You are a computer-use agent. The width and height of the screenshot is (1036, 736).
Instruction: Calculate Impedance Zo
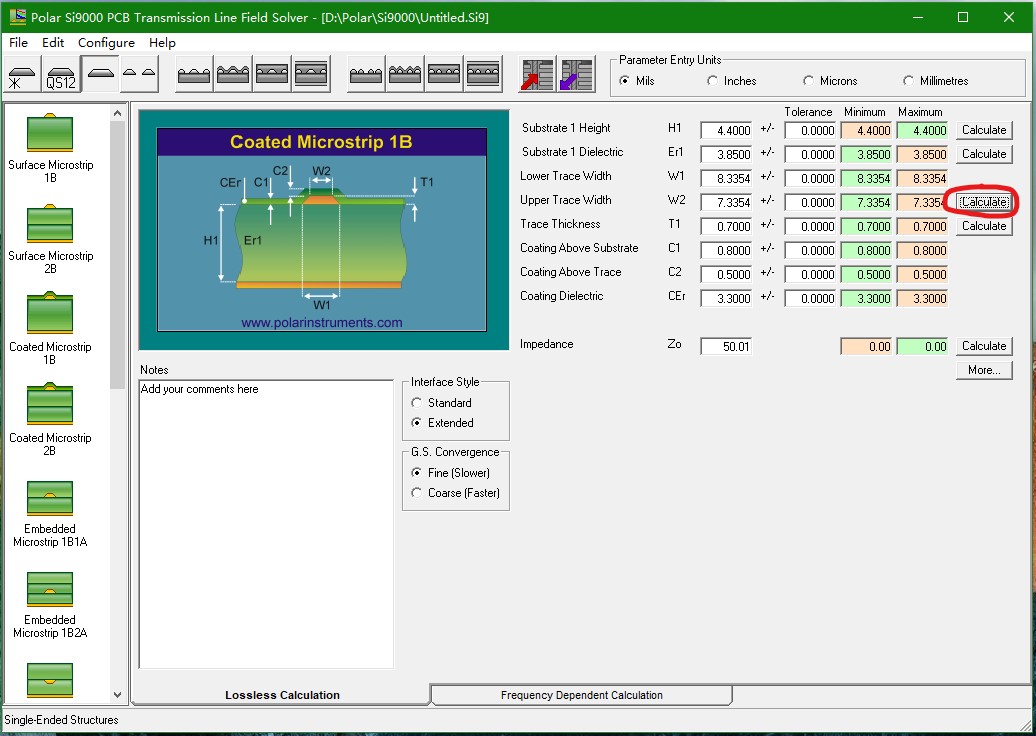984,346
